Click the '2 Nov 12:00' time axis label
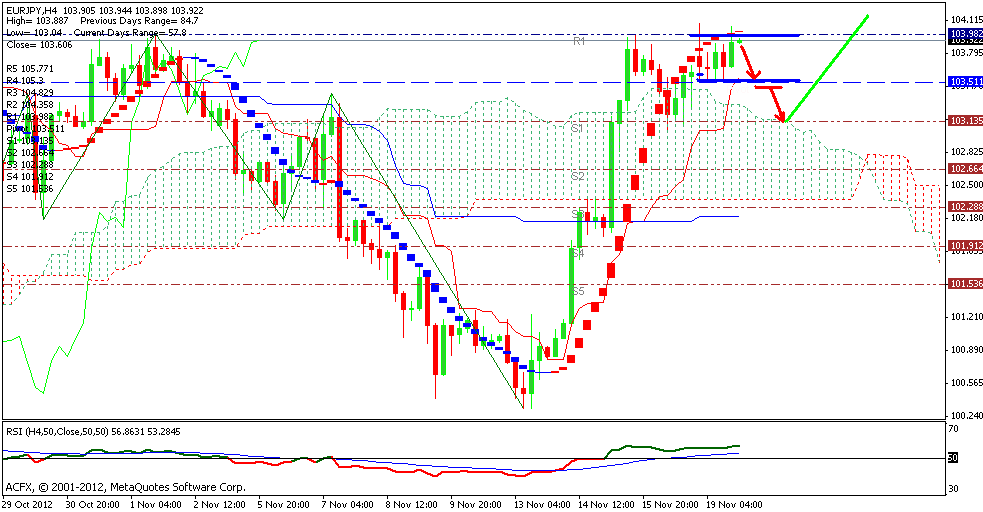Viewport: 983px width, 512px height. pos(220,504)
